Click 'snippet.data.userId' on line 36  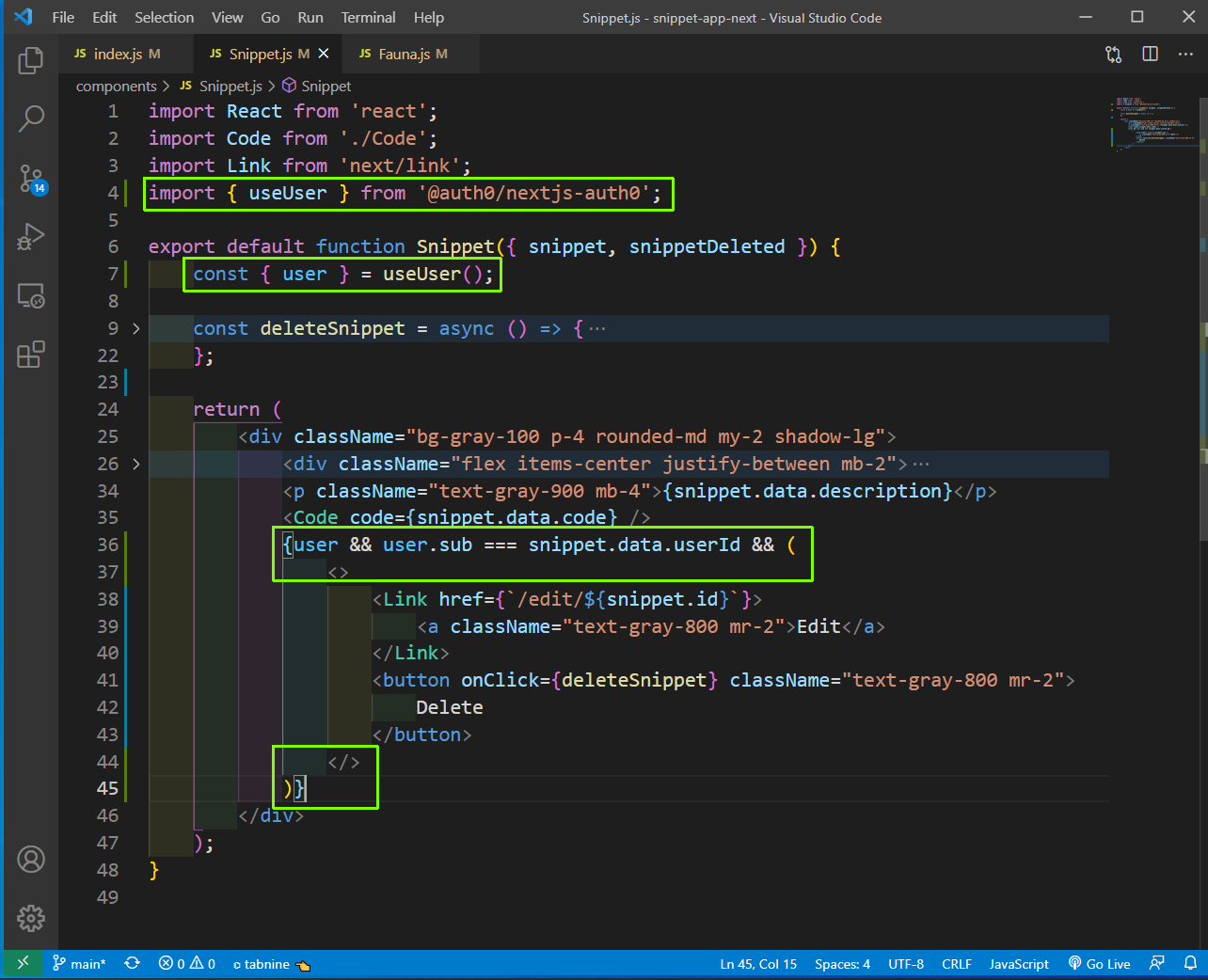pyautogui.click(x=634, y=545)
